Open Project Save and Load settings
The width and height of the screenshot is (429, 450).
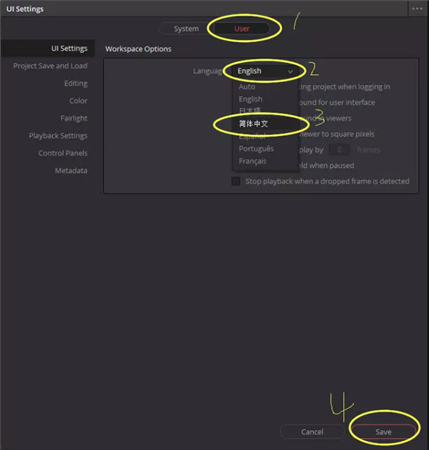click(50, 66)
